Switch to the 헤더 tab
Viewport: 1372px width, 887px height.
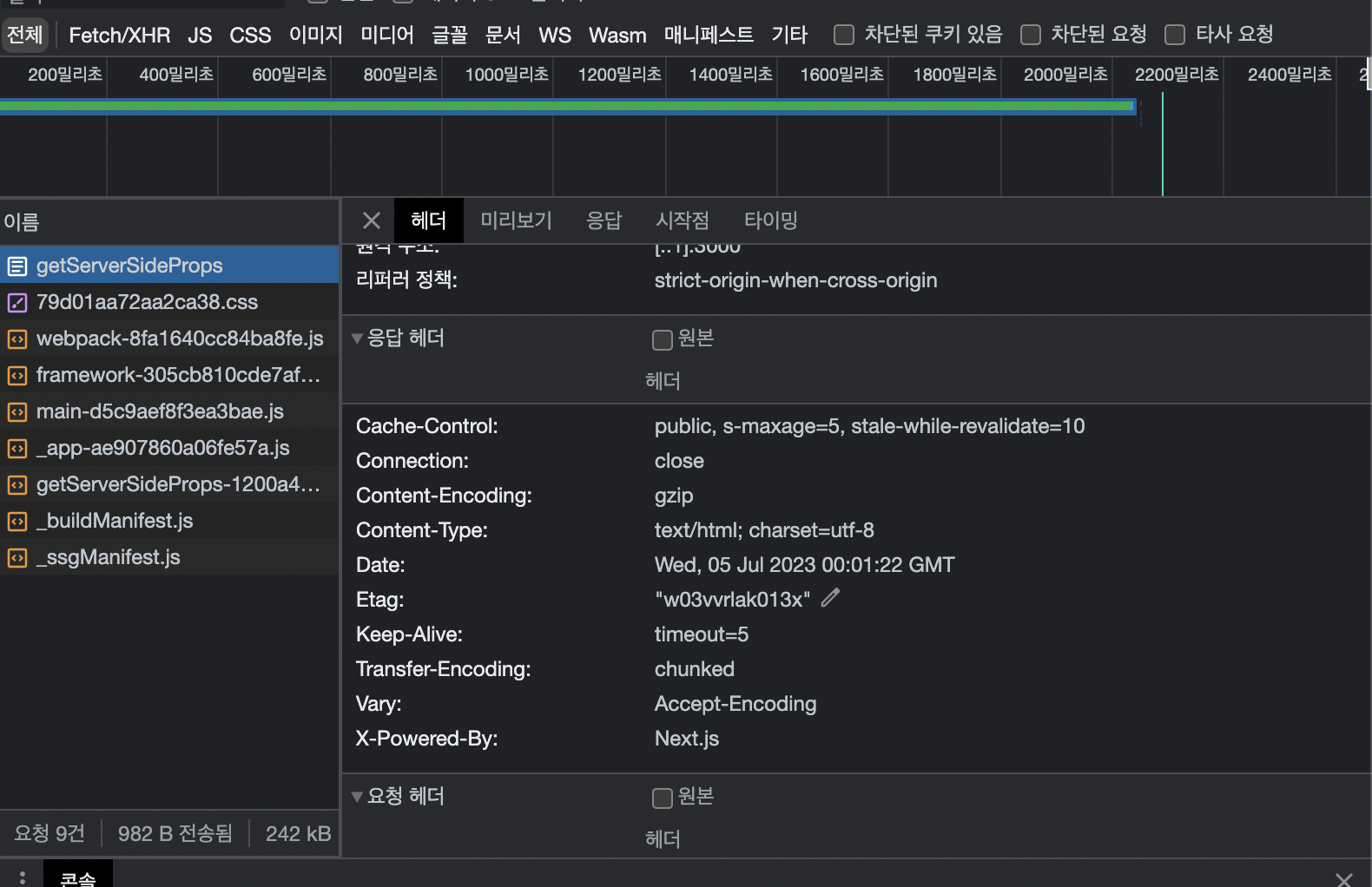tap(428, 220)
